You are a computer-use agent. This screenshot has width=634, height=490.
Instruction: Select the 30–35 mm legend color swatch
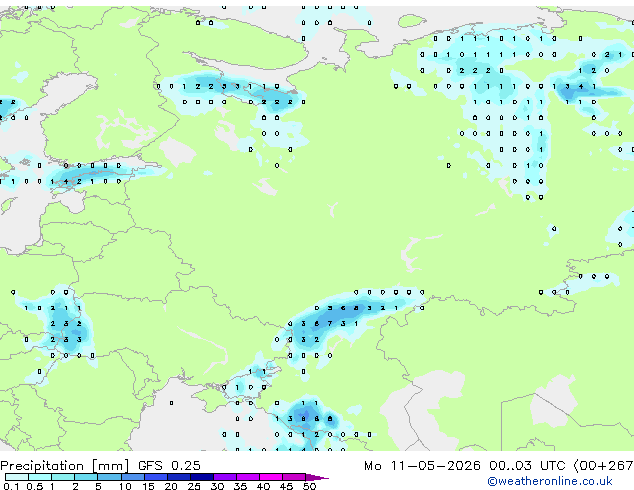pos(225,477)
